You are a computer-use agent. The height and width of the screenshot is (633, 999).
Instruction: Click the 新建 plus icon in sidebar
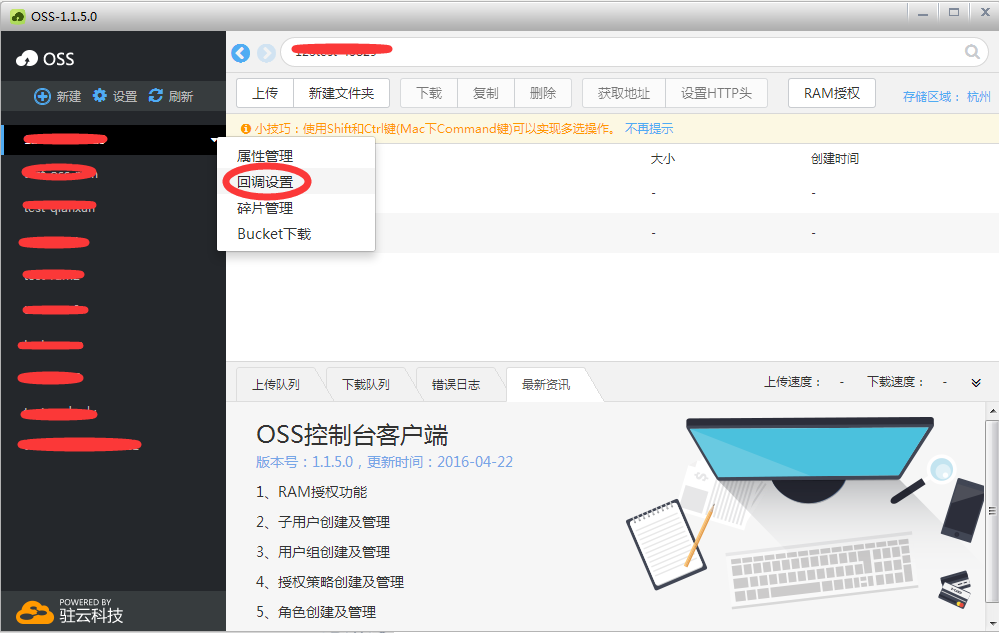click(x=42, y=96)
